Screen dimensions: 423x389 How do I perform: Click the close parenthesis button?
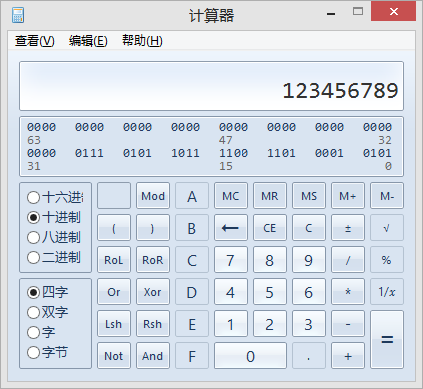153,228
